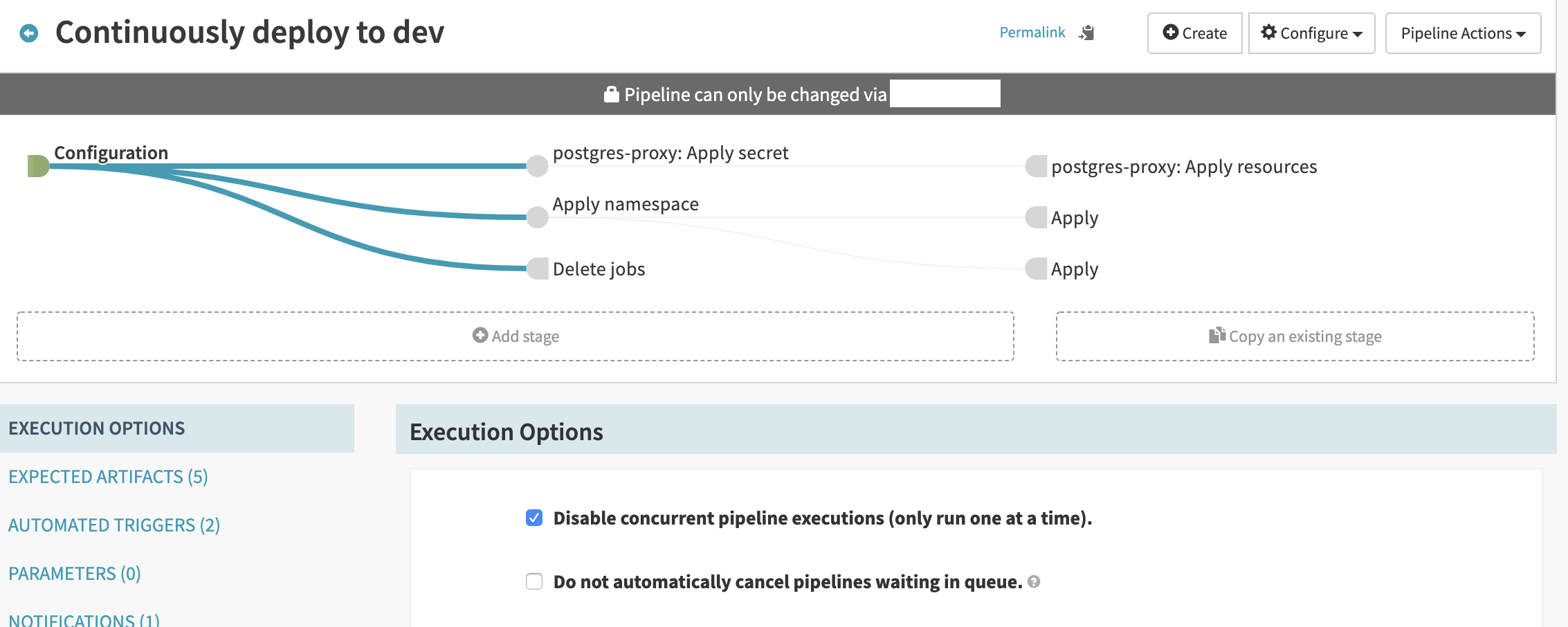Click the lock icon in the gray banner

click(612, 93)
